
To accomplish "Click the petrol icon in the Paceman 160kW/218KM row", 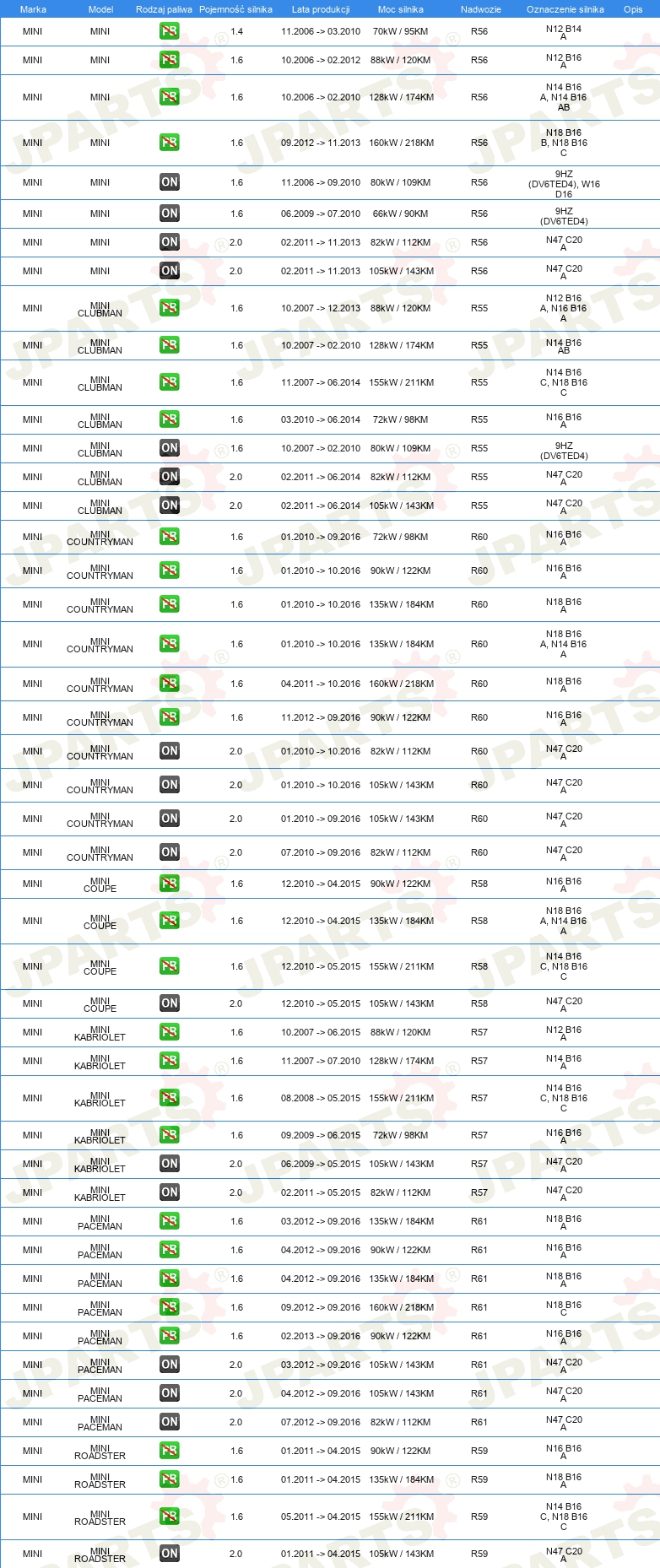I will [170, 1307].
